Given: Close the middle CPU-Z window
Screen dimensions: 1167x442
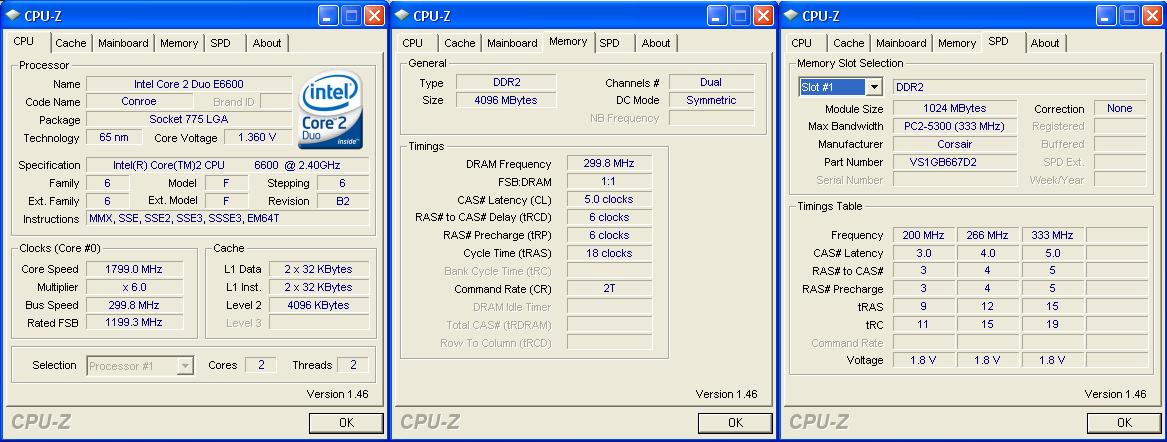Looking at the screenshot, I should [x=762, y=15].
